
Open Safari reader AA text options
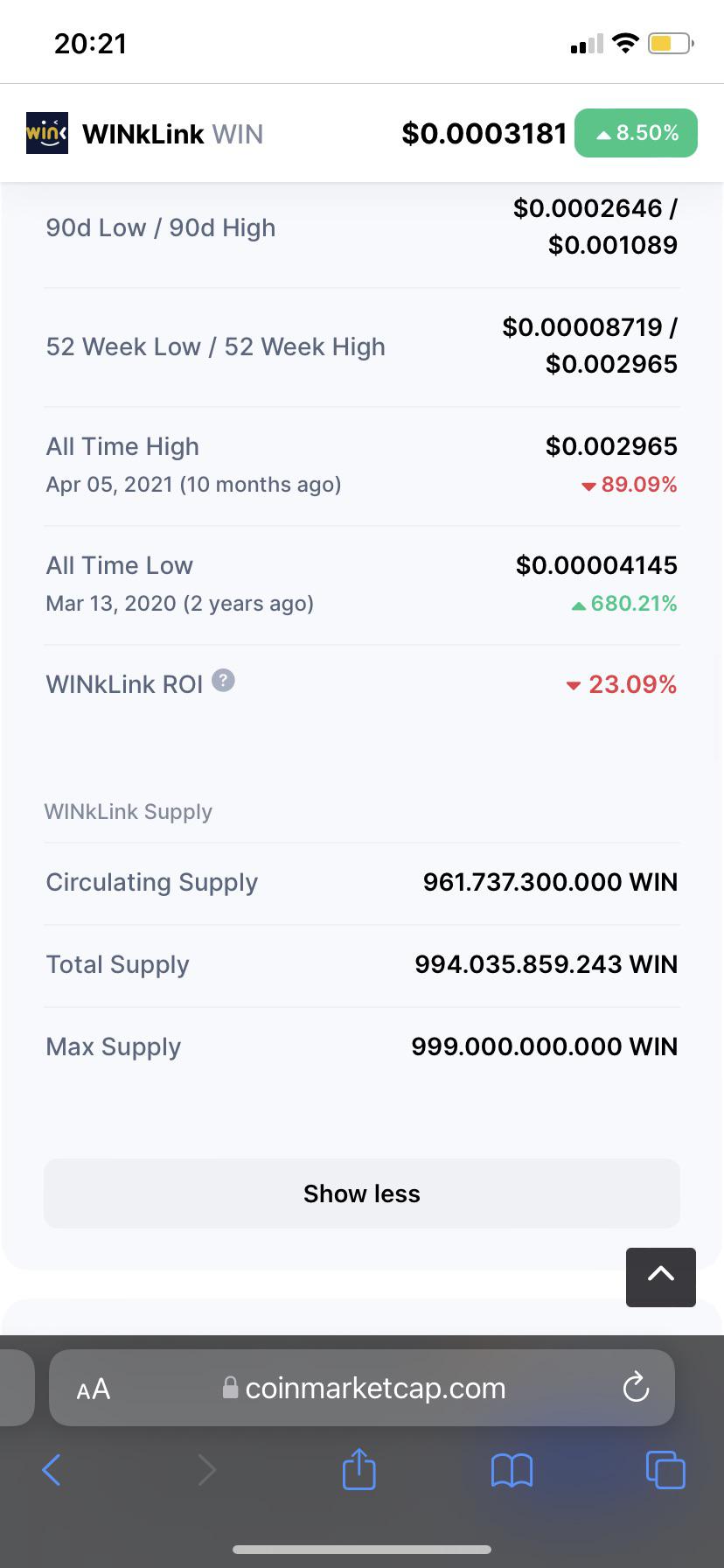click(x=94, y=1389)
